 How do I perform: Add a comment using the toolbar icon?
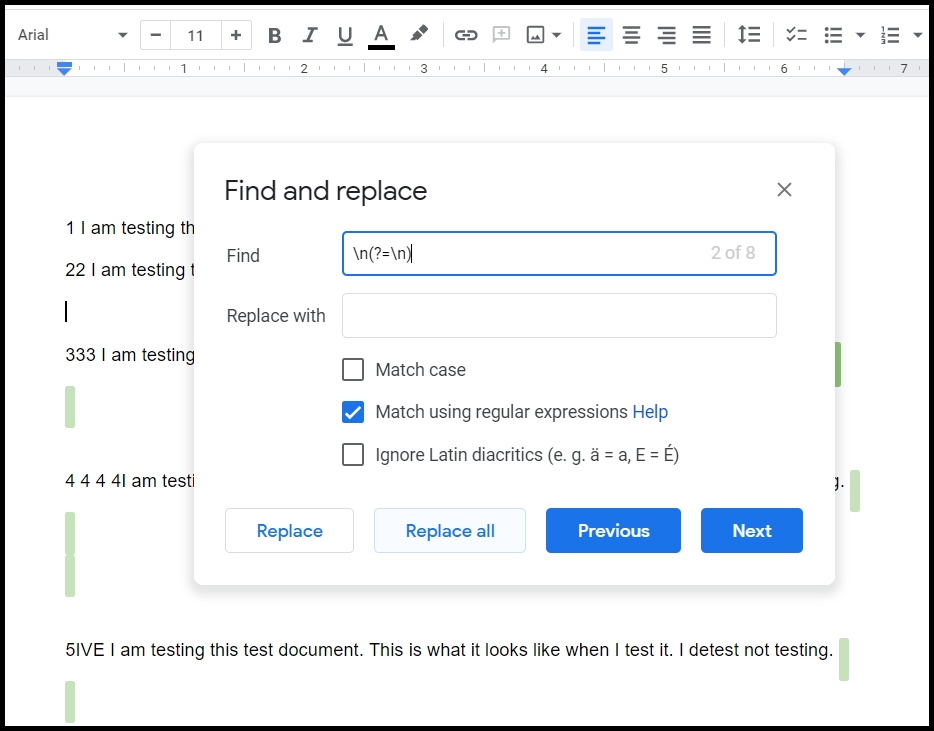[x=500, y=34]
